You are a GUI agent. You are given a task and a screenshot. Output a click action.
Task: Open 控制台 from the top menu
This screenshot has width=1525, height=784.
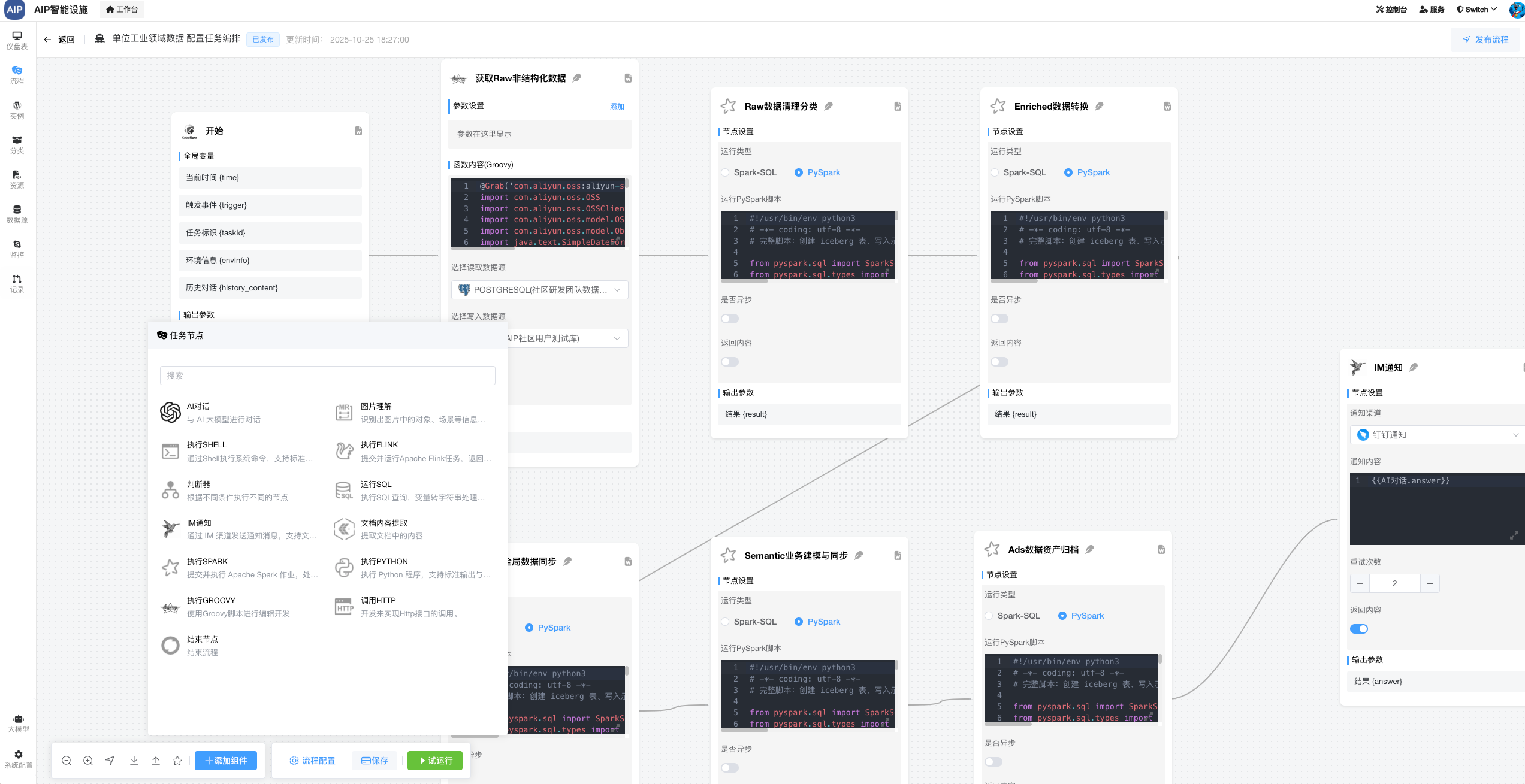click(x=1391, y=10)
